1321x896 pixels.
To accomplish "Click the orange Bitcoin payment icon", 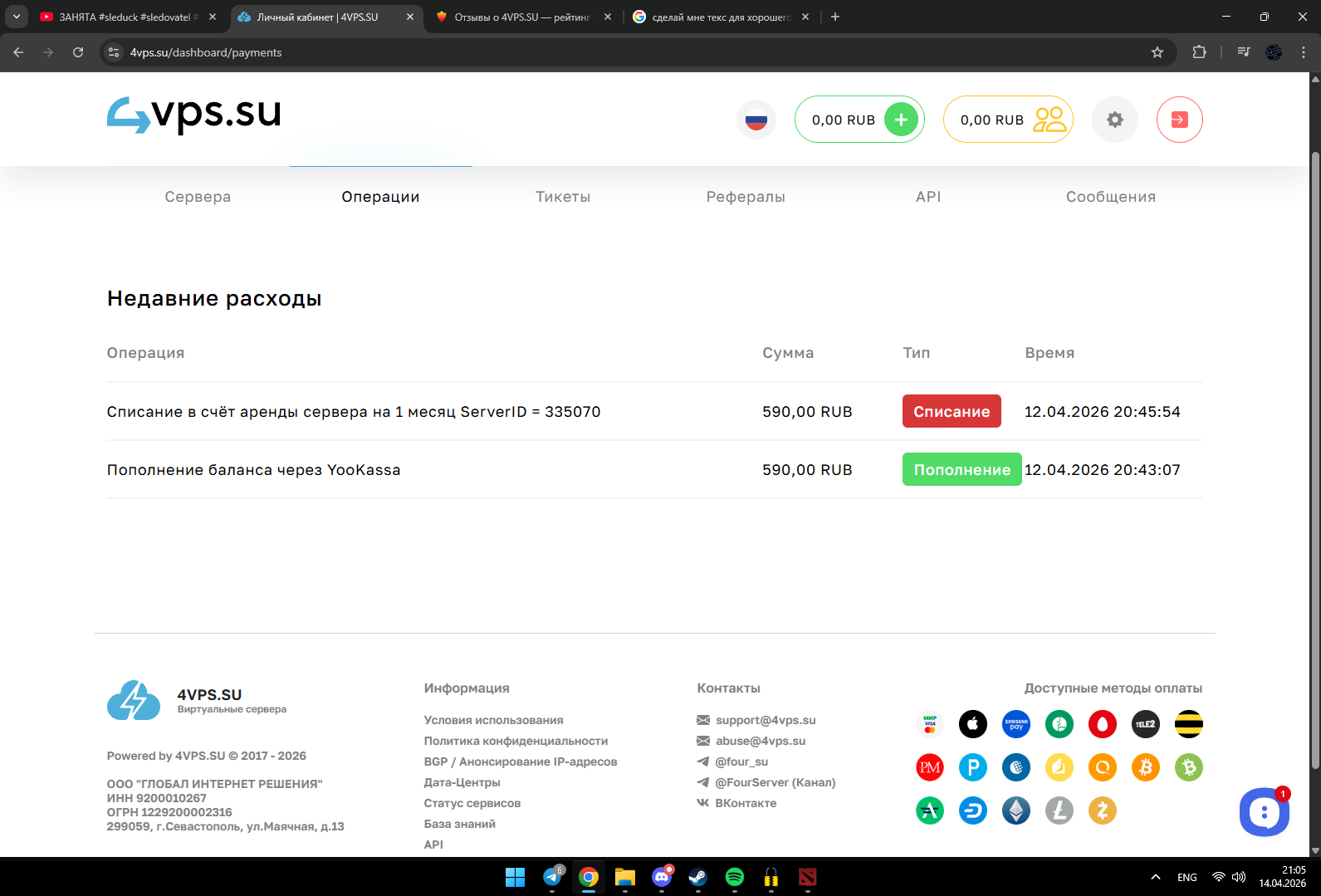I will coord(1145,767).
